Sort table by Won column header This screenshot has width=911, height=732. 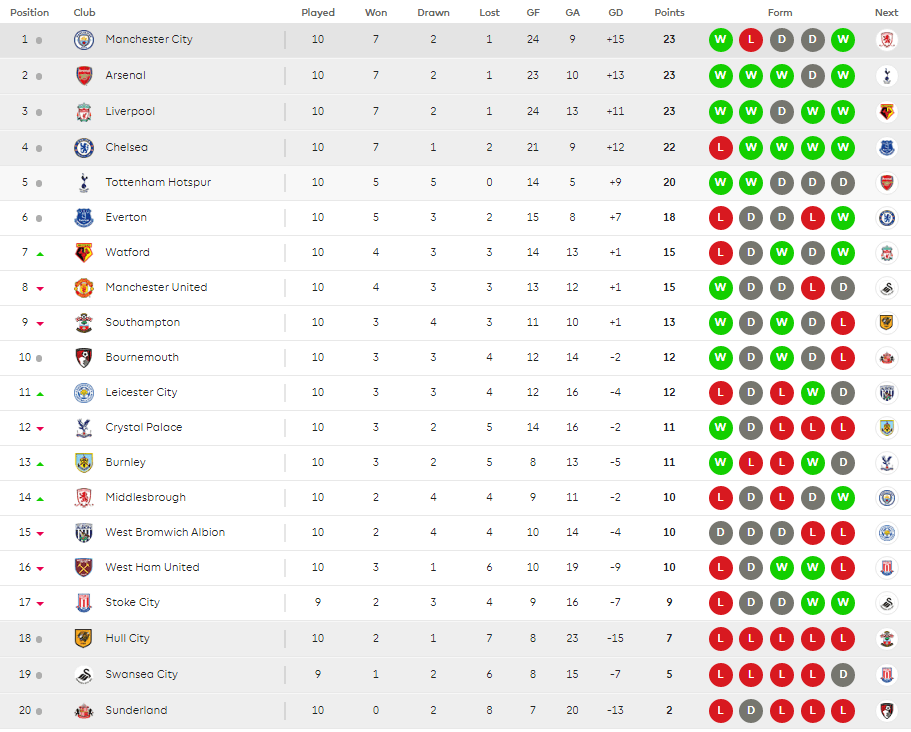coord(376,13)
